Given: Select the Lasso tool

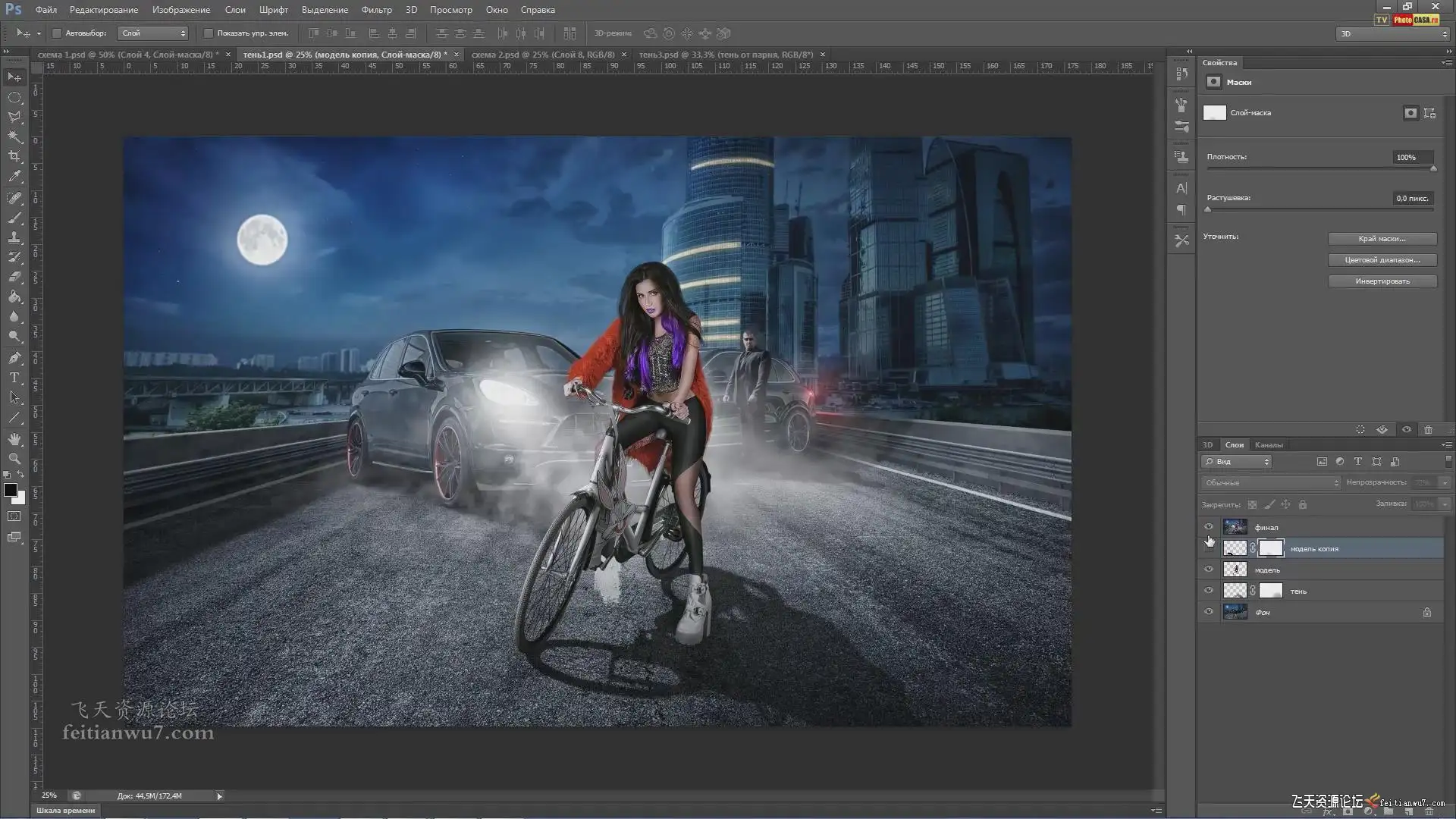Looking at the screenshot, I should point(14,117).
